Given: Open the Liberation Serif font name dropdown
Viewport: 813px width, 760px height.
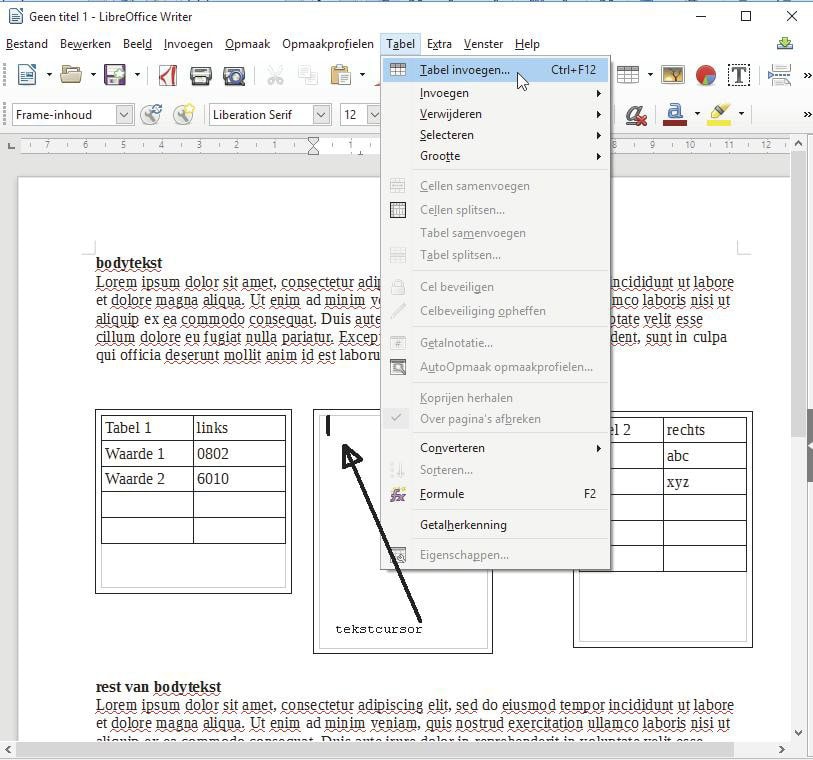Looking at the screenshot, I should click(x=321, y=115).
